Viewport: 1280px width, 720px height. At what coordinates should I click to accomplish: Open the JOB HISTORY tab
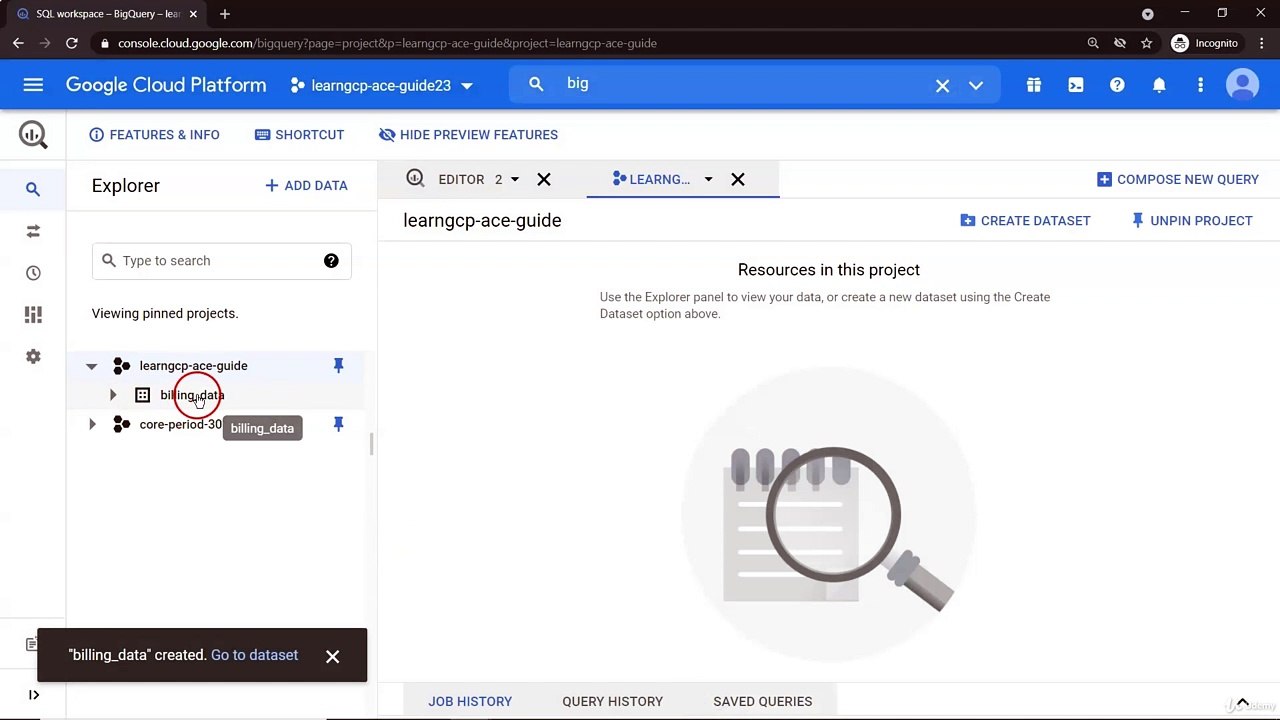pyautogui.click(x=470, y=702)
